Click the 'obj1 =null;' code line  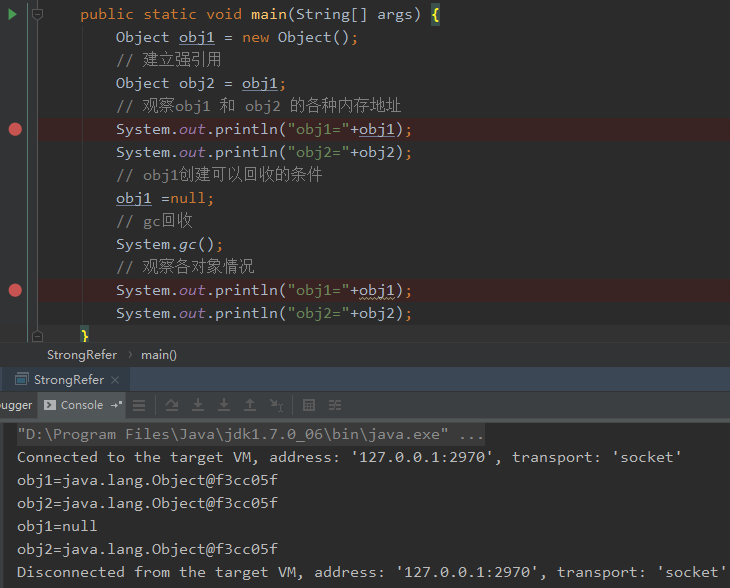click(x=165, y=198)
